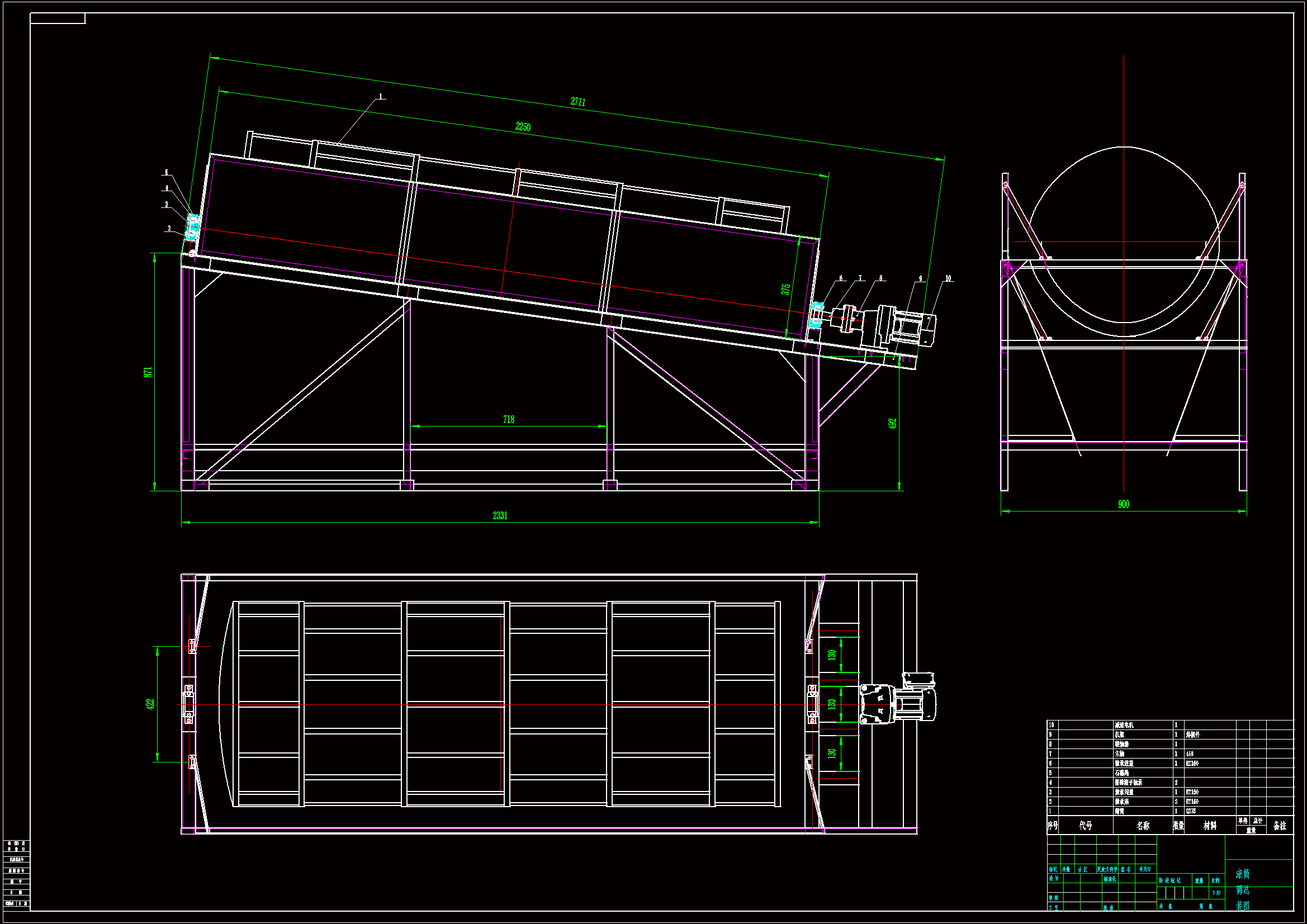This screenshot has height=924, width=1307.
Task: Select the 2250 drum length dimension text
Action: point(523,126)
